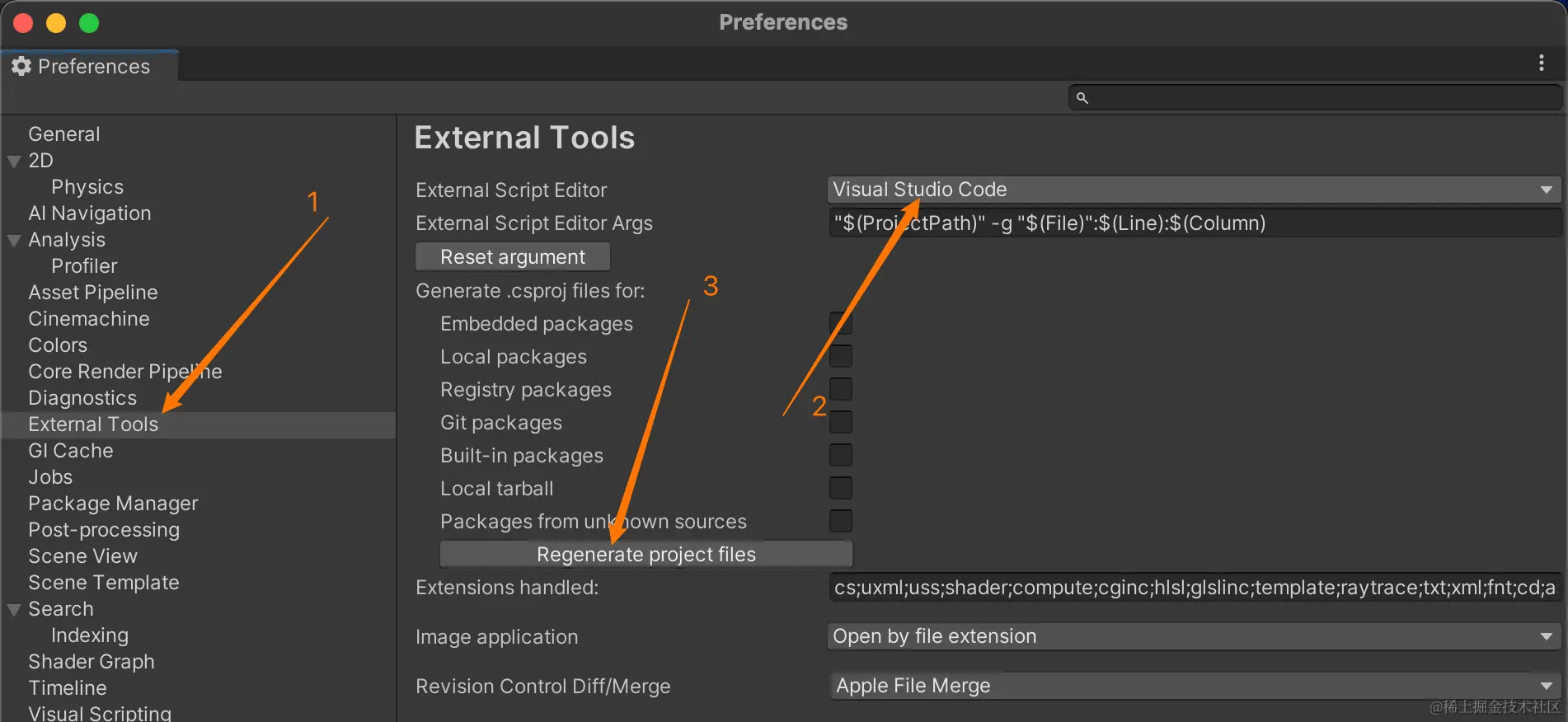Viewport: 1568px width, 722px height.
Task: Click the Preferences tab gear icon
Action: [x=21, y=66]
